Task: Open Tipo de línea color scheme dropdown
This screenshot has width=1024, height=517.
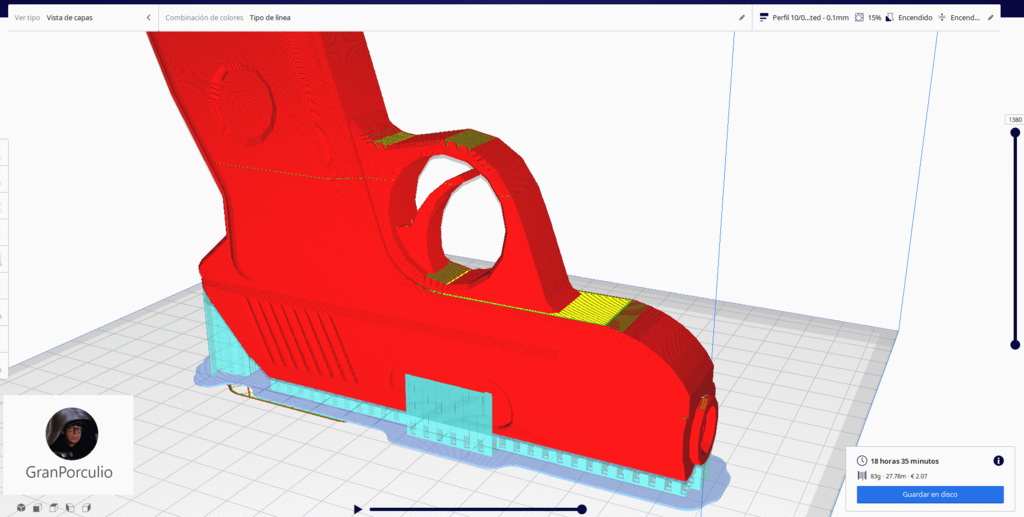Action: tap(270, 18)
